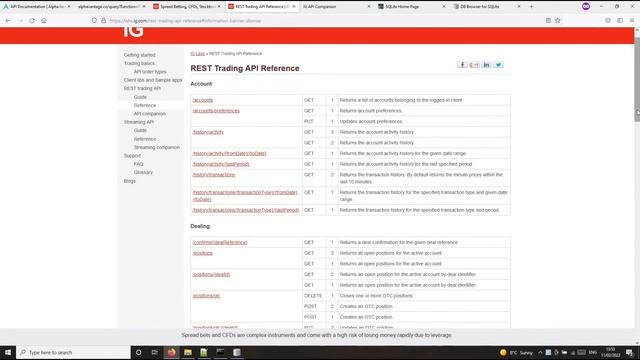Switch to IG API Companion tab
The height and width of the screenshot is (360, 640).
click(337, 7)
